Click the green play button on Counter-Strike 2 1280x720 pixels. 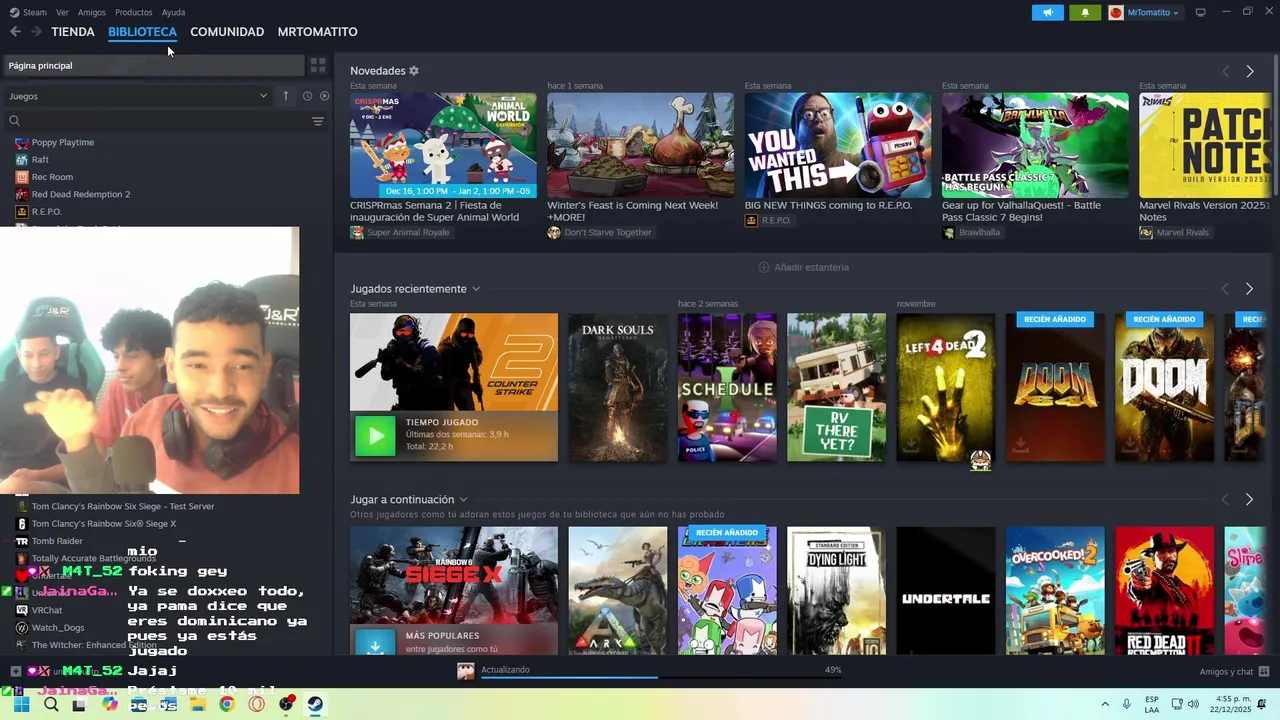click(375, 436)
